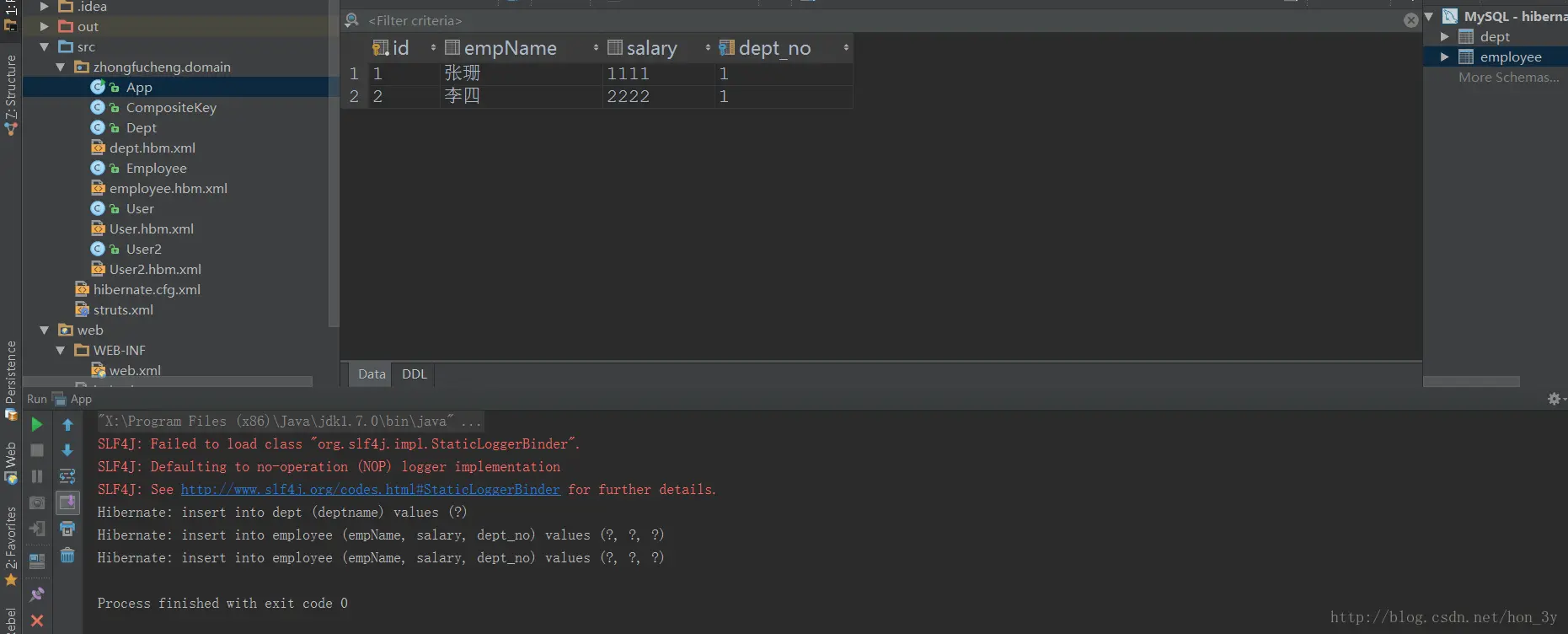Click the Exit process icon in Run panel

click(37, 529)
